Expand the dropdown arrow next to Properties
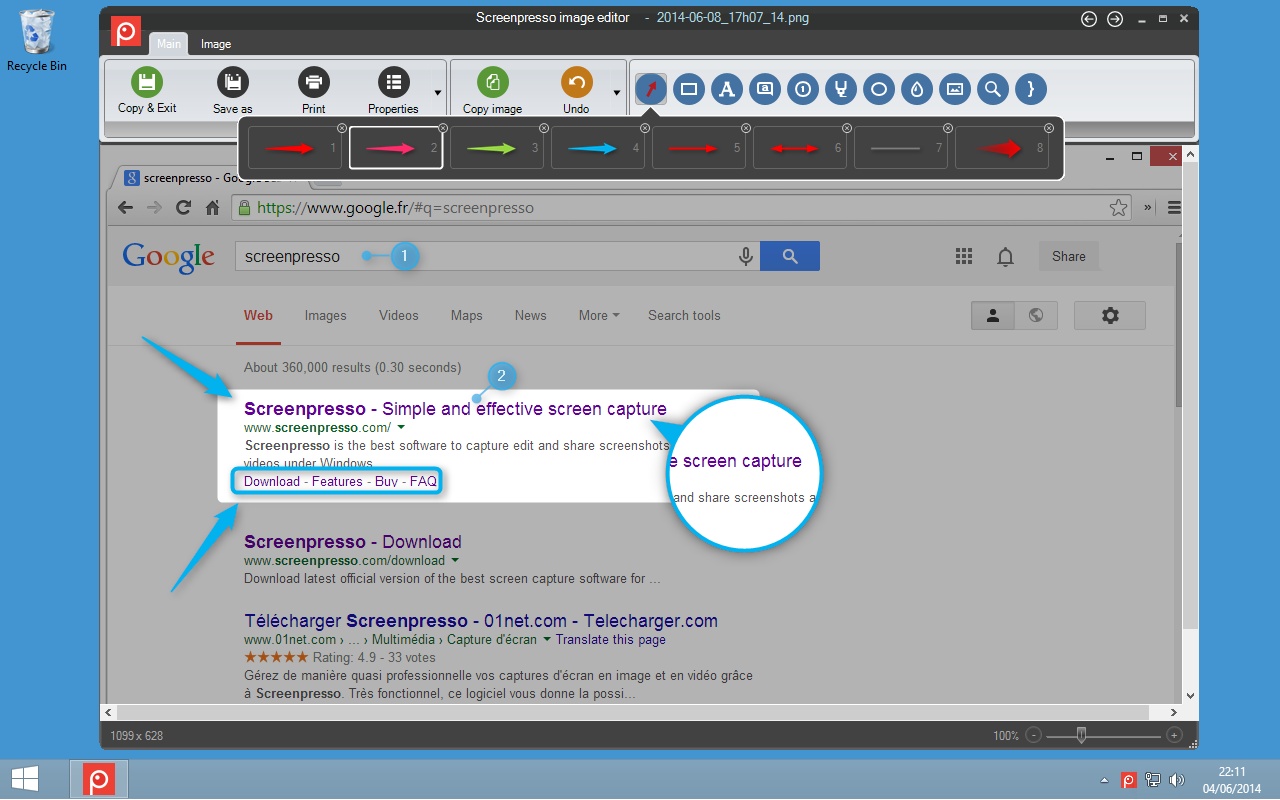Viewport: 1280px width, 800px height. click(438, 92)
